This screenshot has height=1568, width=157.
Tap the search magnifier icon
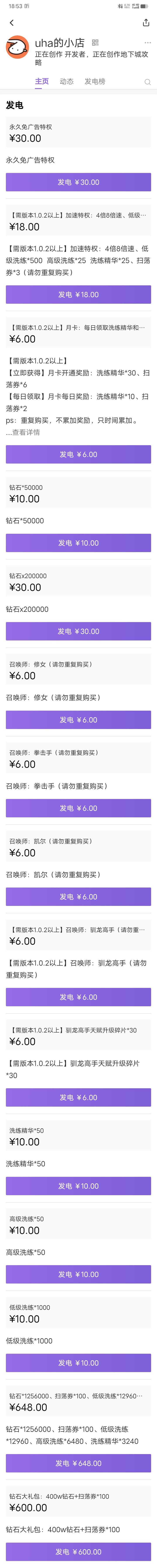pyautogui.click(x=147, y=82)
